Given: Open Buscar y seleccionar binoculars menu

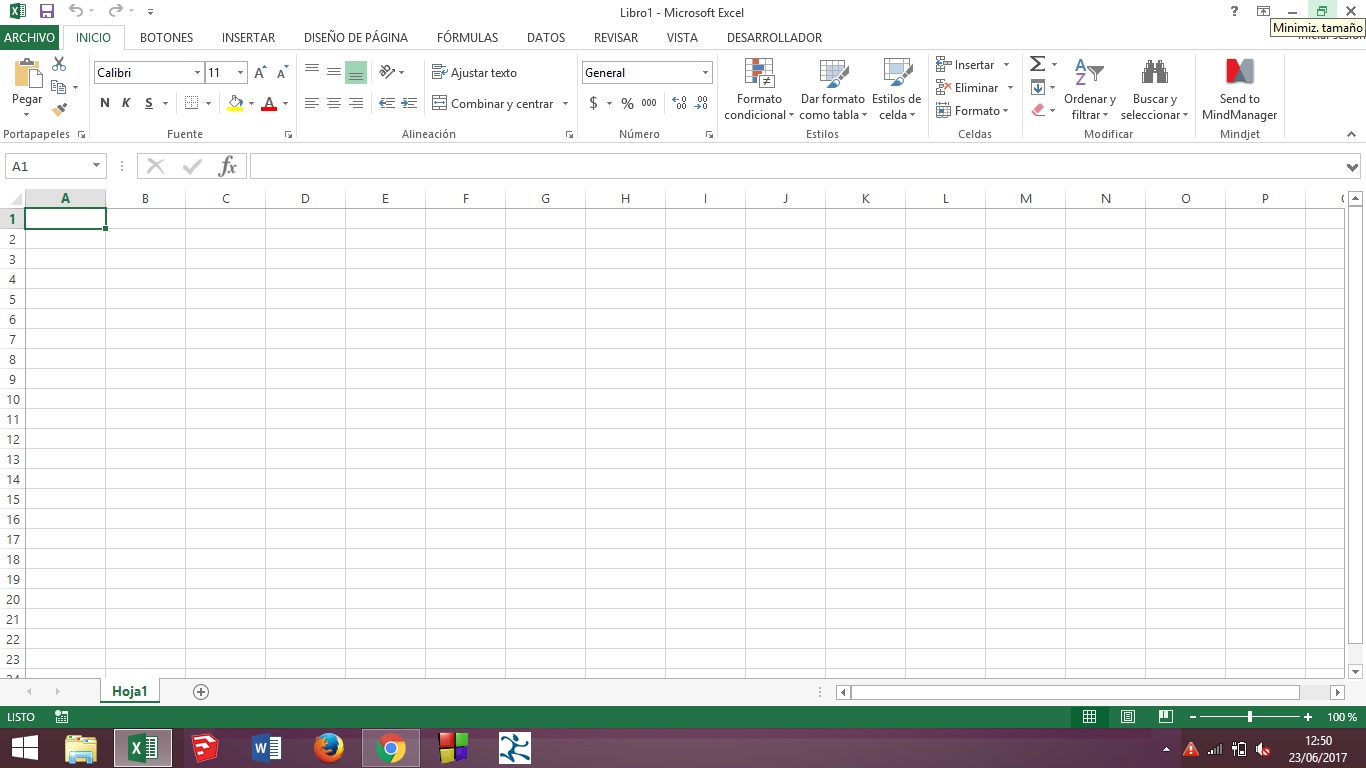Looking at the screenshot, I should point(1155,89).
